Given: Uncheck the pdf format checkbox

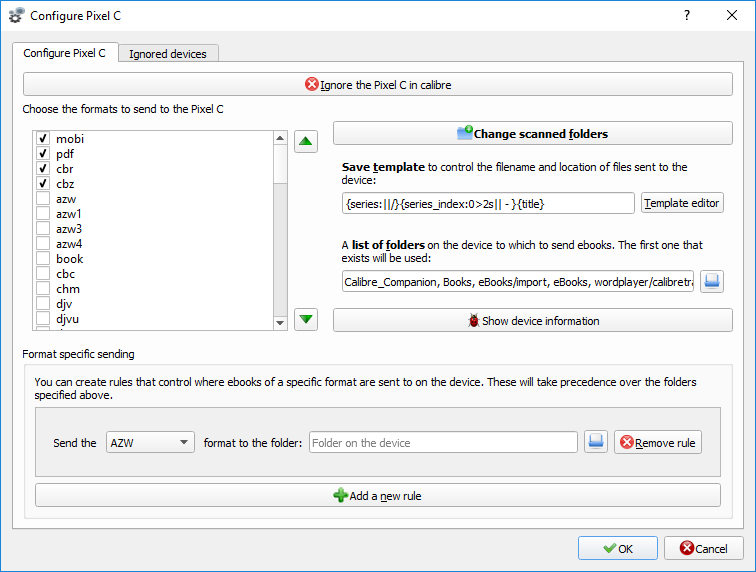Looking at the screenshot, I should [x=43, y=153].
